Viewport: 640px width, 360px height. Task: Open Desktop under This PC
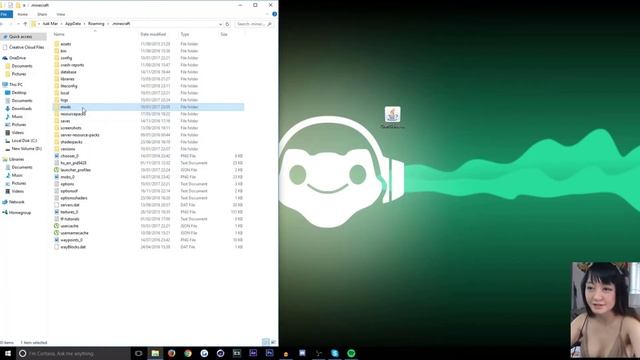tap(19, 93)
